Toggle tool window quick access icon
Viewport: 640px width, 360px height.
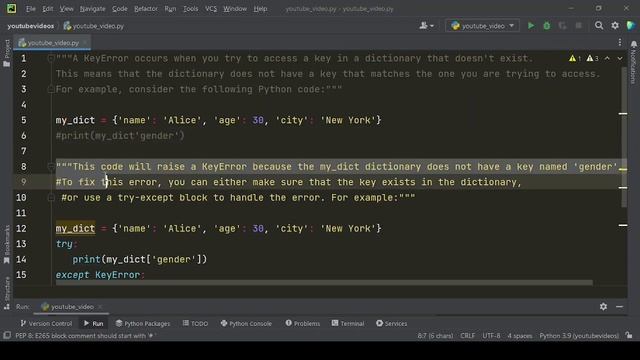click(7, 336)
